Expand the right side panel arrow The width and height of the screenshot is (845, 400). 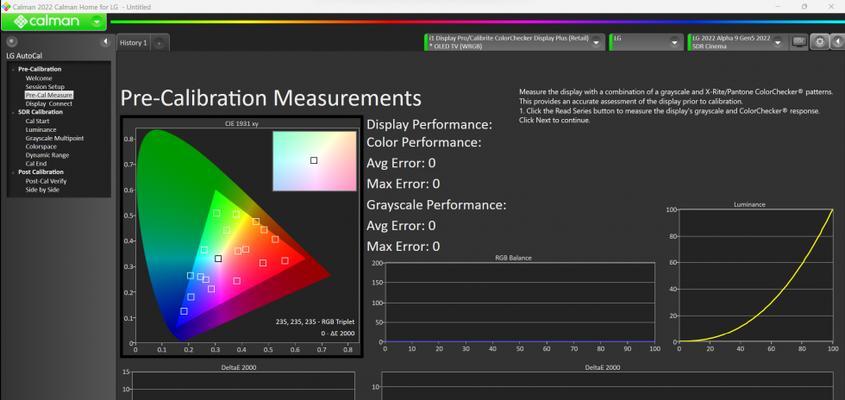(838, 42)
